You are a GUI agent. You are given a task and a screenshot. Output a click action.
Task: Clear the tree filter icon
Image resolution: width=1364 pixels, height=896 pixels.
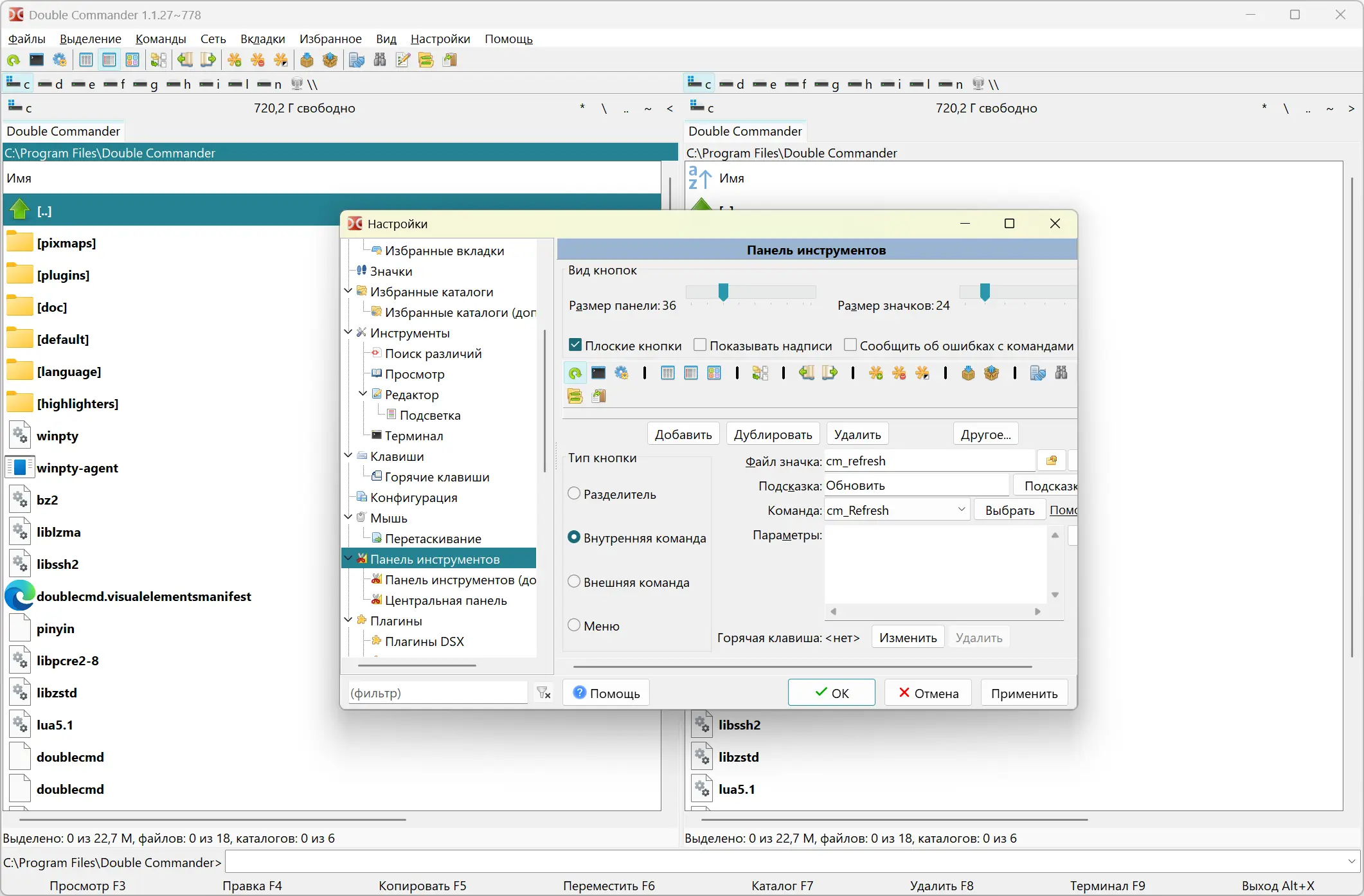tap(544, 693)
